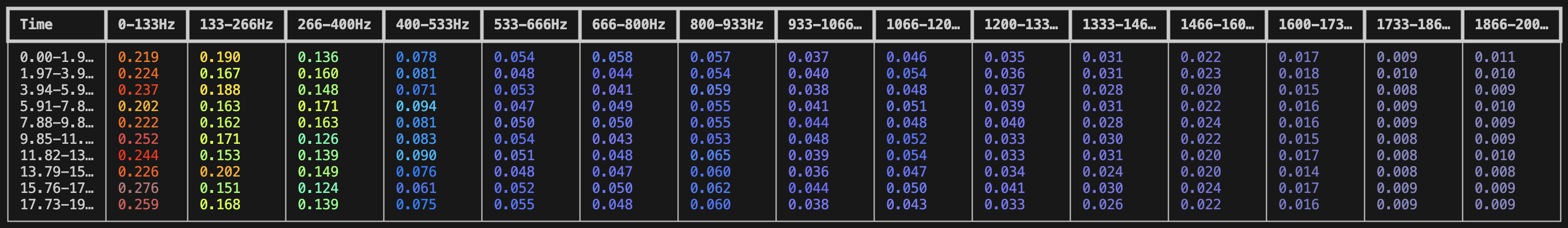Select value 0.018 in the 1600-173 column
The height and width of the screenshot is (228, 1568).
coord(1299,74)
